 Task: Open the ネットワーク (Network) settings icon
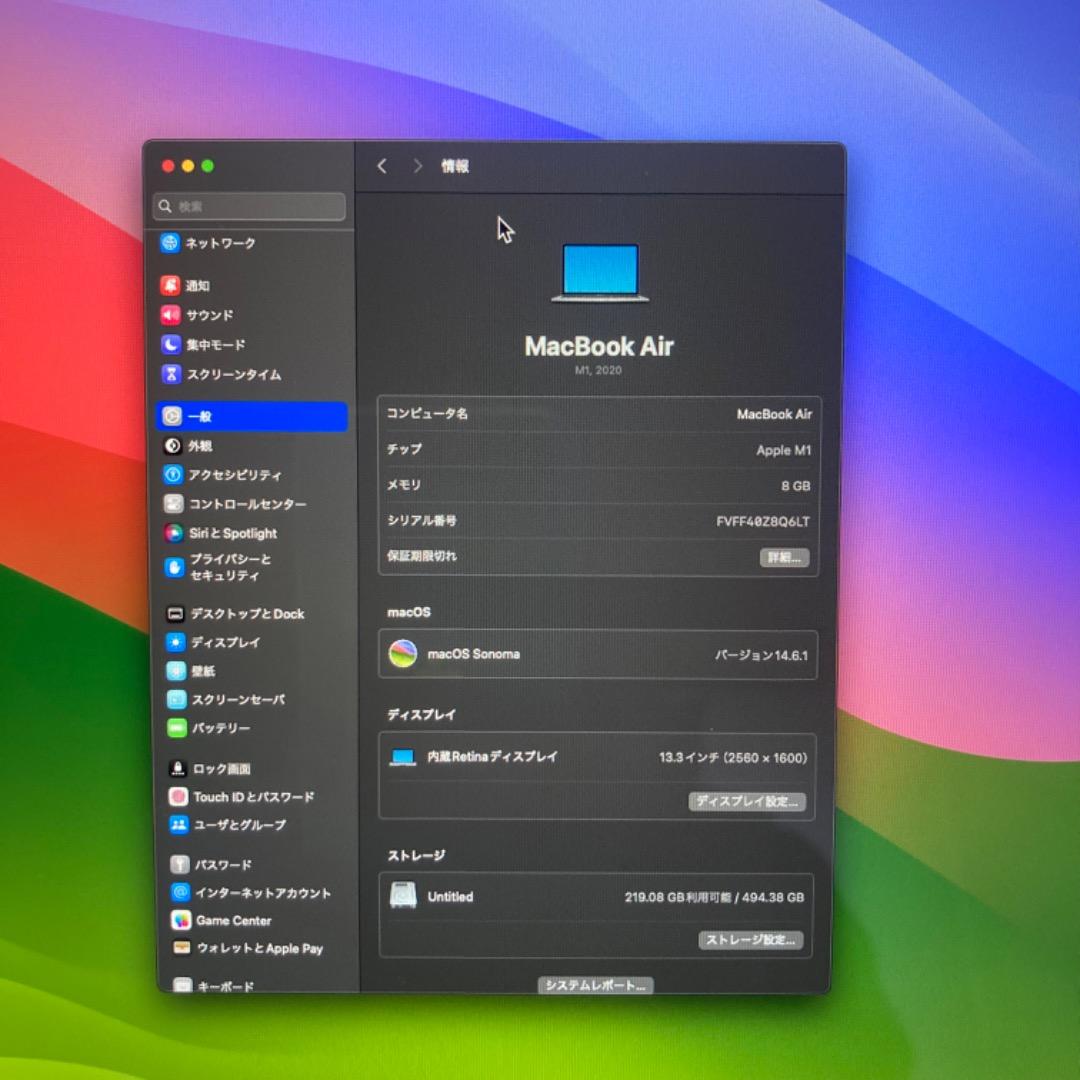point(170,243)
